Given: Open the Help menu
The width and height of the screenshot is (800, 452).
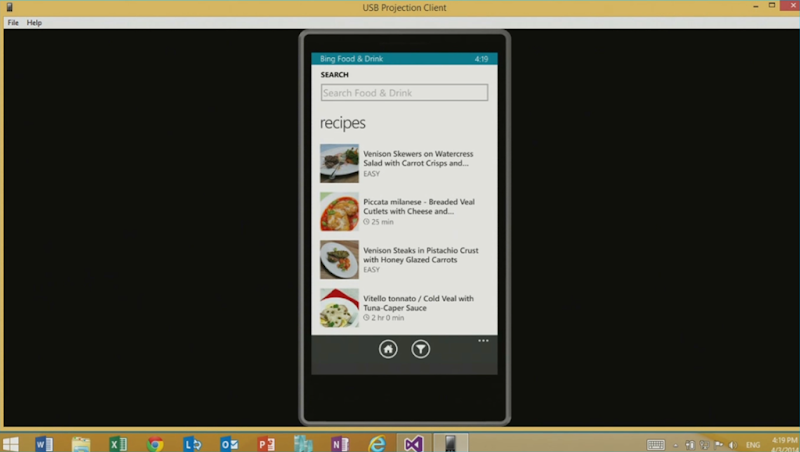Looking at the screenshot, I should pos(34,22).
